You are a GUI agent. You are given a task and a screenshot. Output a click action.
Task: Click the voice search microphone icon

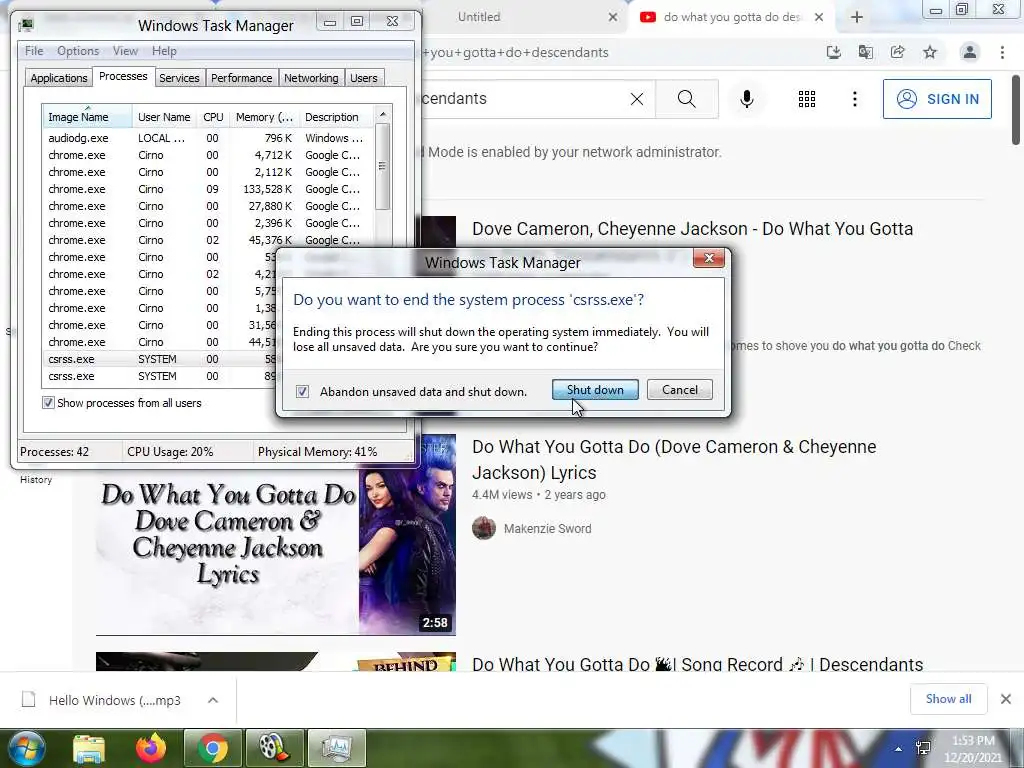[747, 99]
